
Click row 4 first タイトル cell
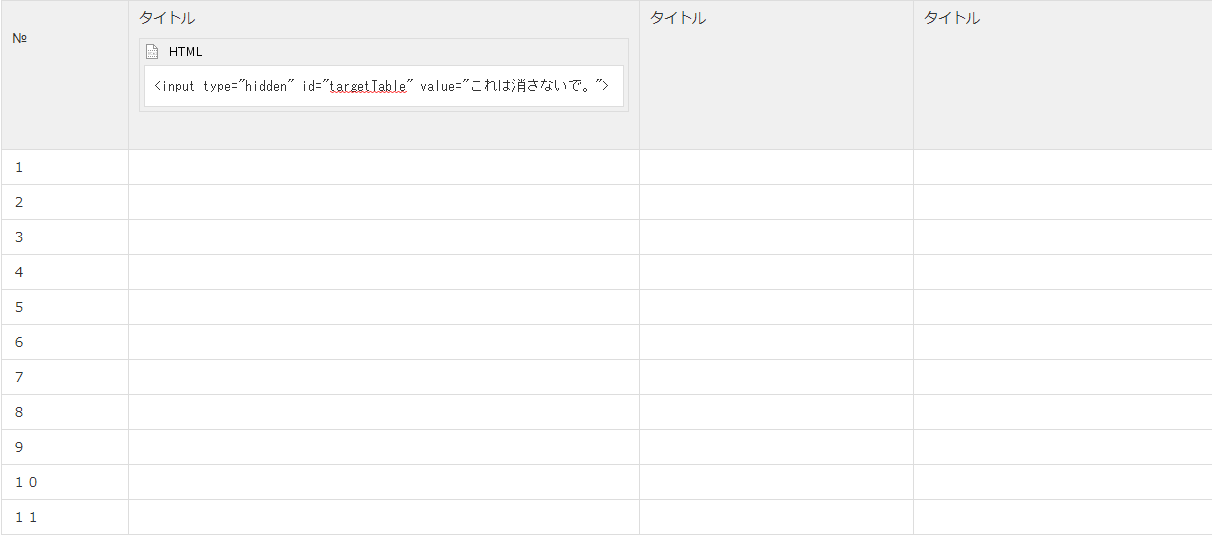click(384, 272)
